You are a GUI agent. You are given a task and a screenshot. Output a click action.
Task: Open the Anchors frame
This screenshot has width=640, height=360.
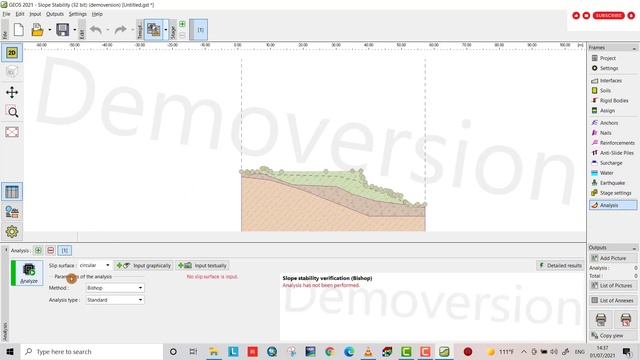613,123
